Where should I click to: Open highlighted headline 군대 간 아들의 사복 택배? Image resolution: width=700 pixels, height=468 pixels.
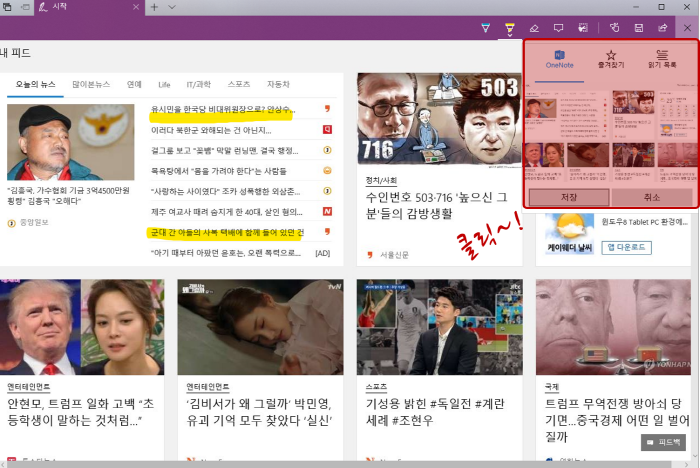coord(227,232)
